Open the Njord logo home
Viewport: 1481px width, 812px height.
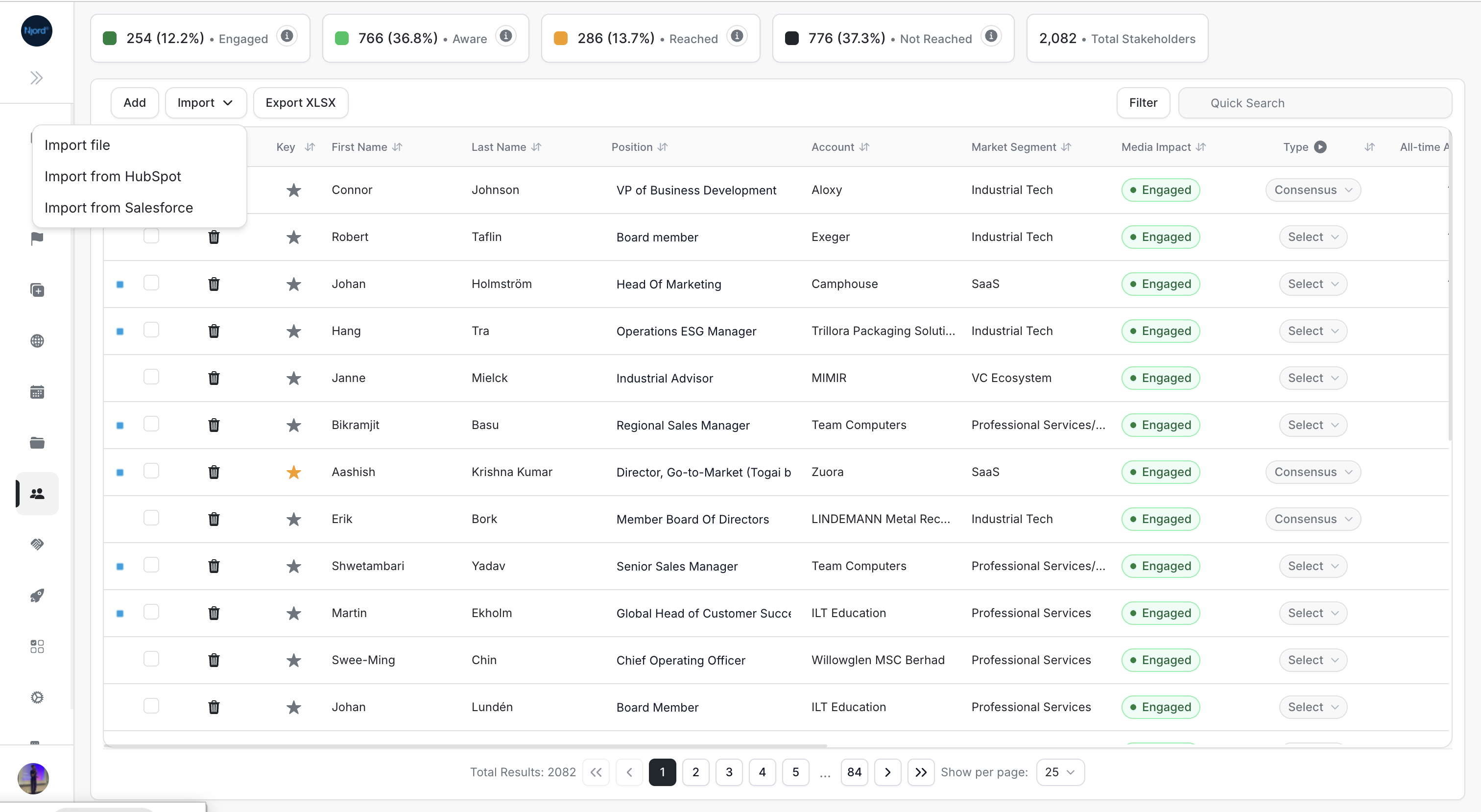pyautogui.click(x=37, y=31)
